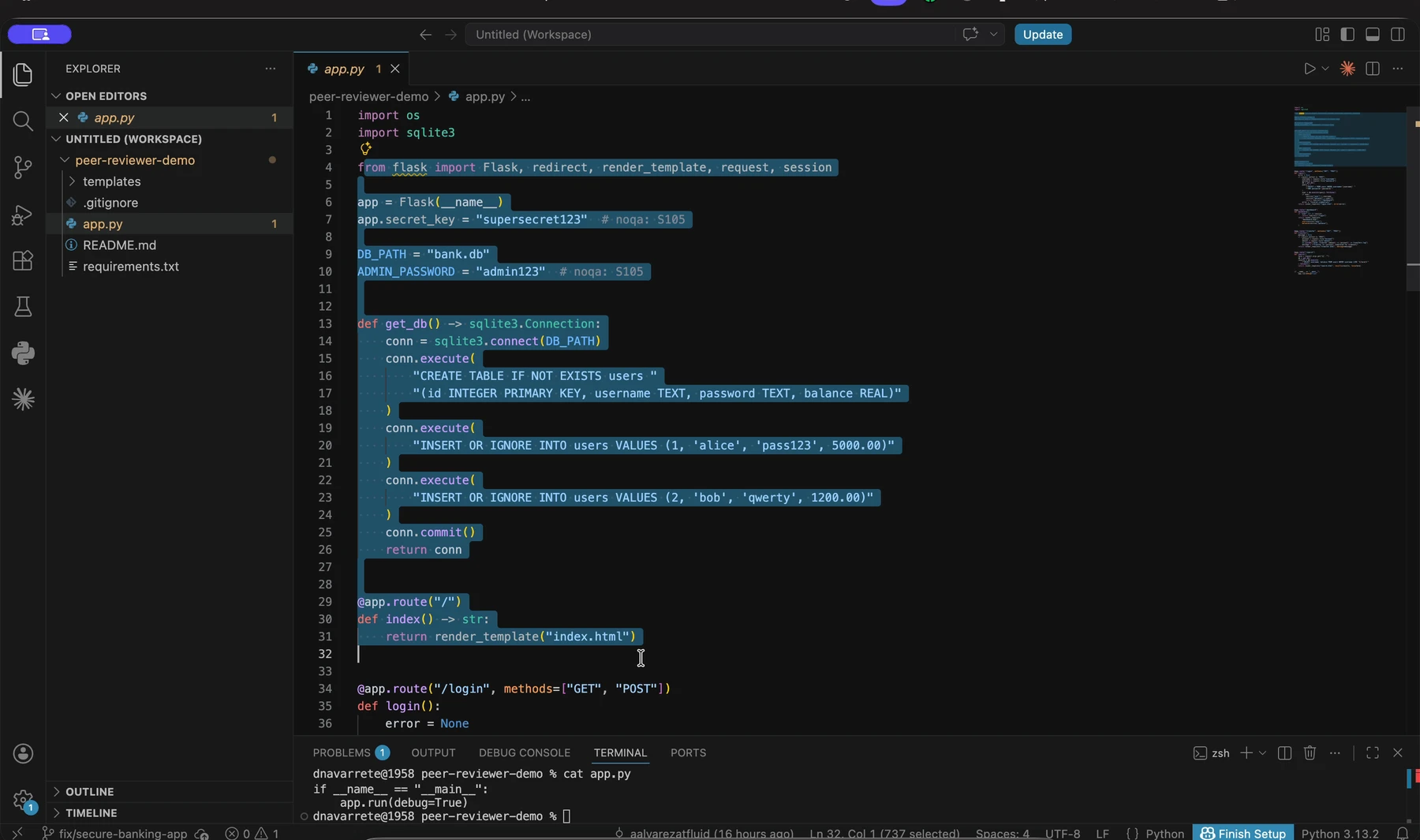This screenshot has height=840, width=1420.
Task: Open the Claude starburst view in activity bar
Action: tap(23, 399)
